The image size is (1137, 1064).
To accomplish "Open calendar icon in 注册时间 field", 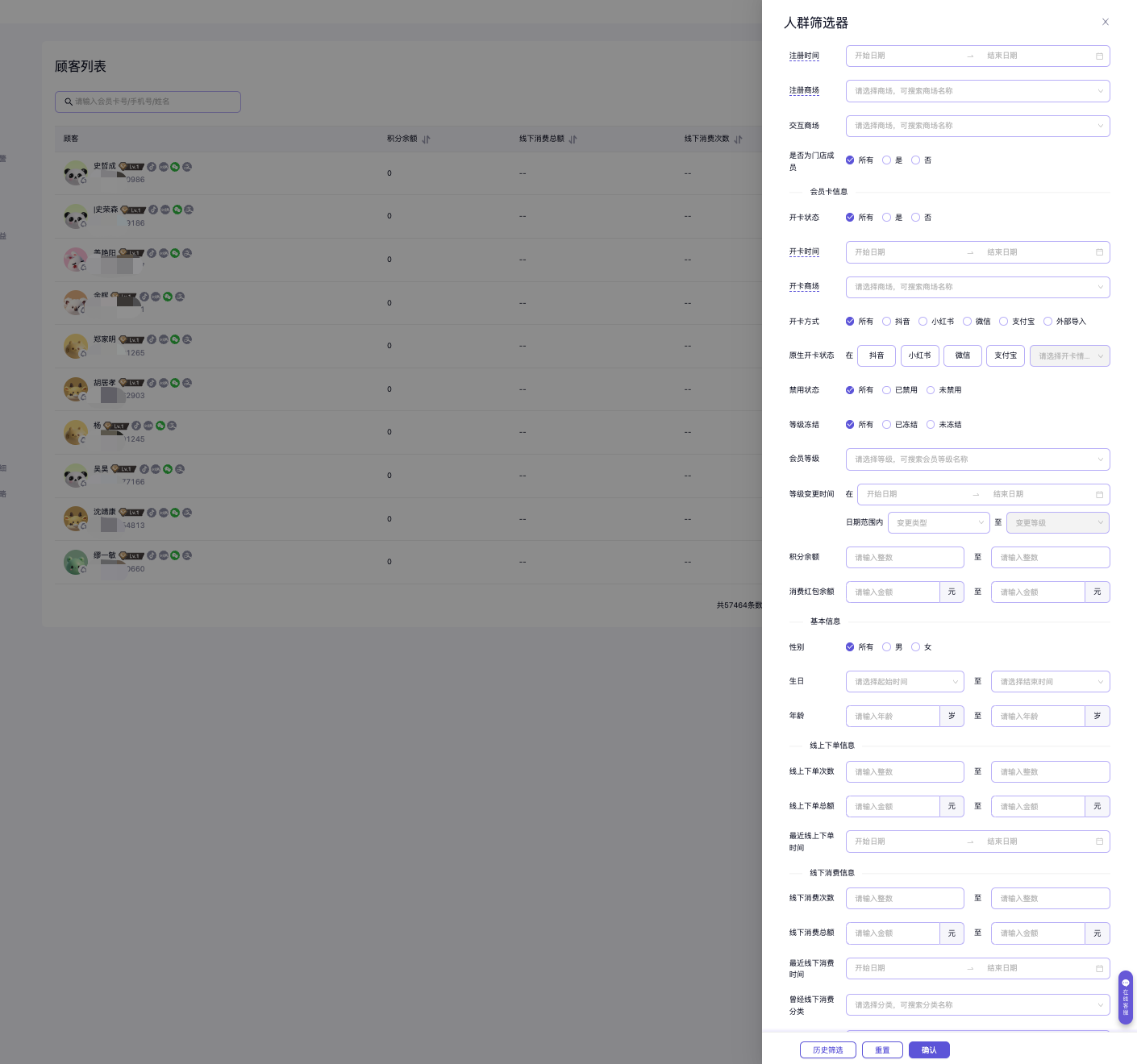I will pos(1099,56).
